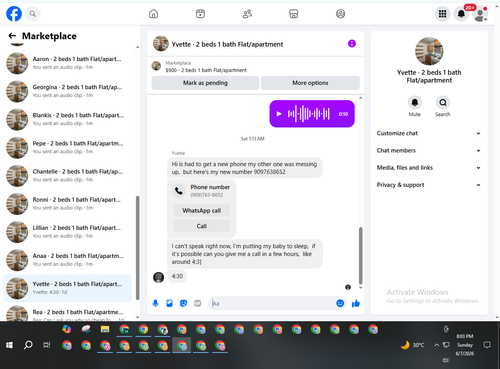
Task: Expand Customize chat section
Action: 429,133
